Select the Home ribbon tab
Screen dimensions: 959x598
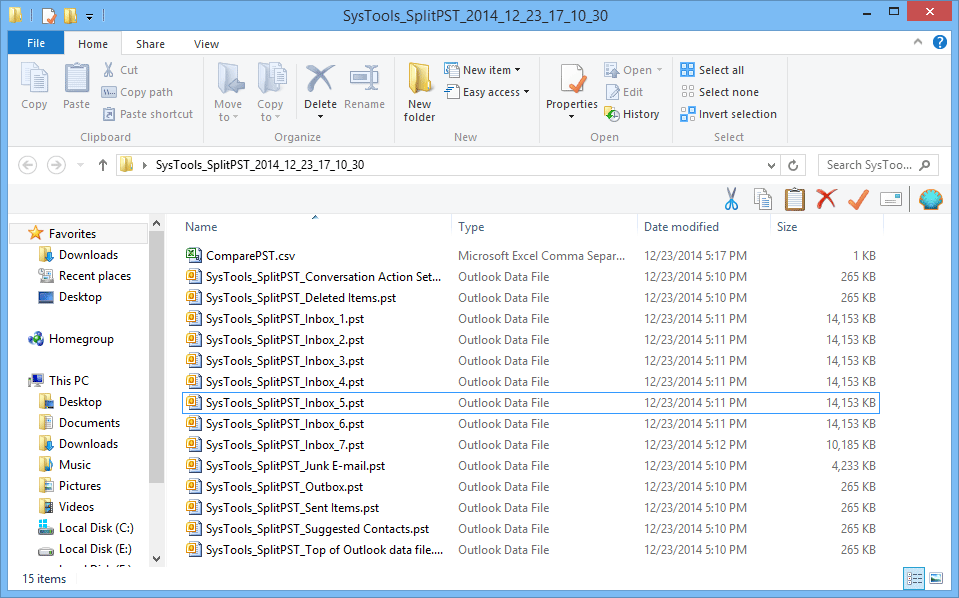coord(93,44)
